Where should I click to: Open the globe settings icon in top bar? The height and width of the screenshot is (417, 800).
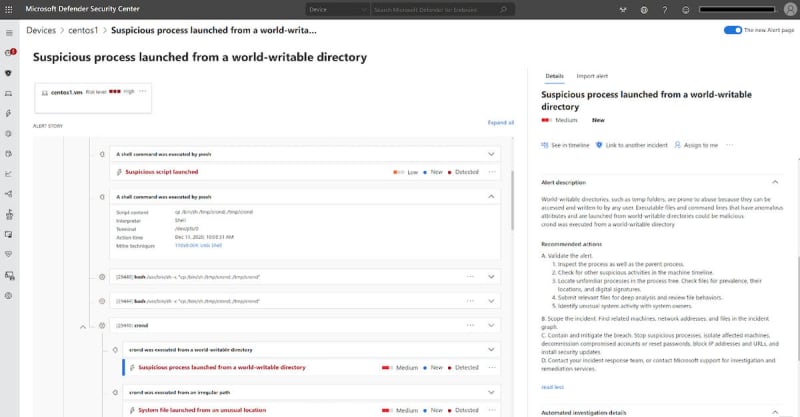pyautogui.click(x=644, y=10)
